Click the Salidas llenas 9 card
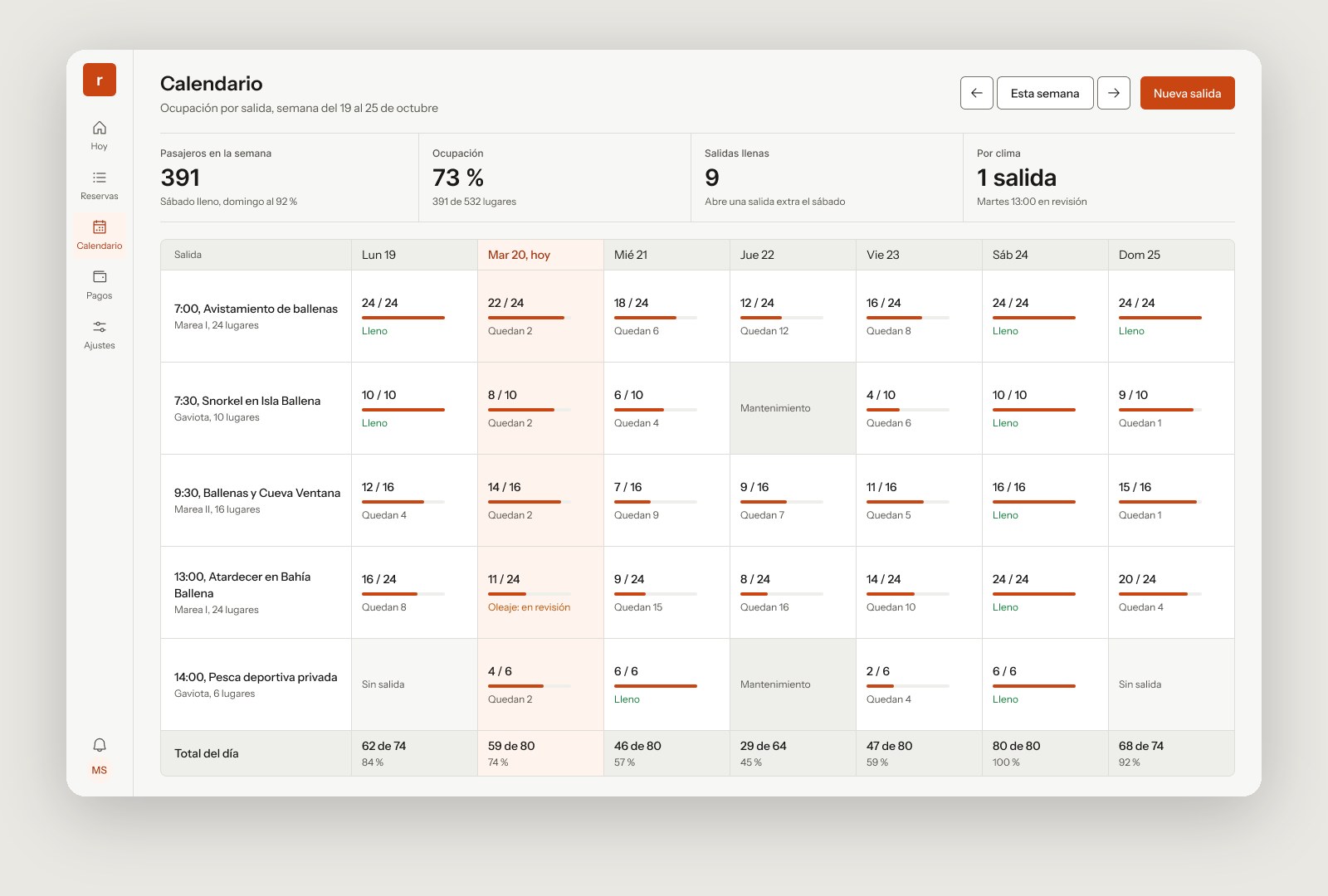The width and height of the screenshot is (1328, 896). click(x=827, y=178)
